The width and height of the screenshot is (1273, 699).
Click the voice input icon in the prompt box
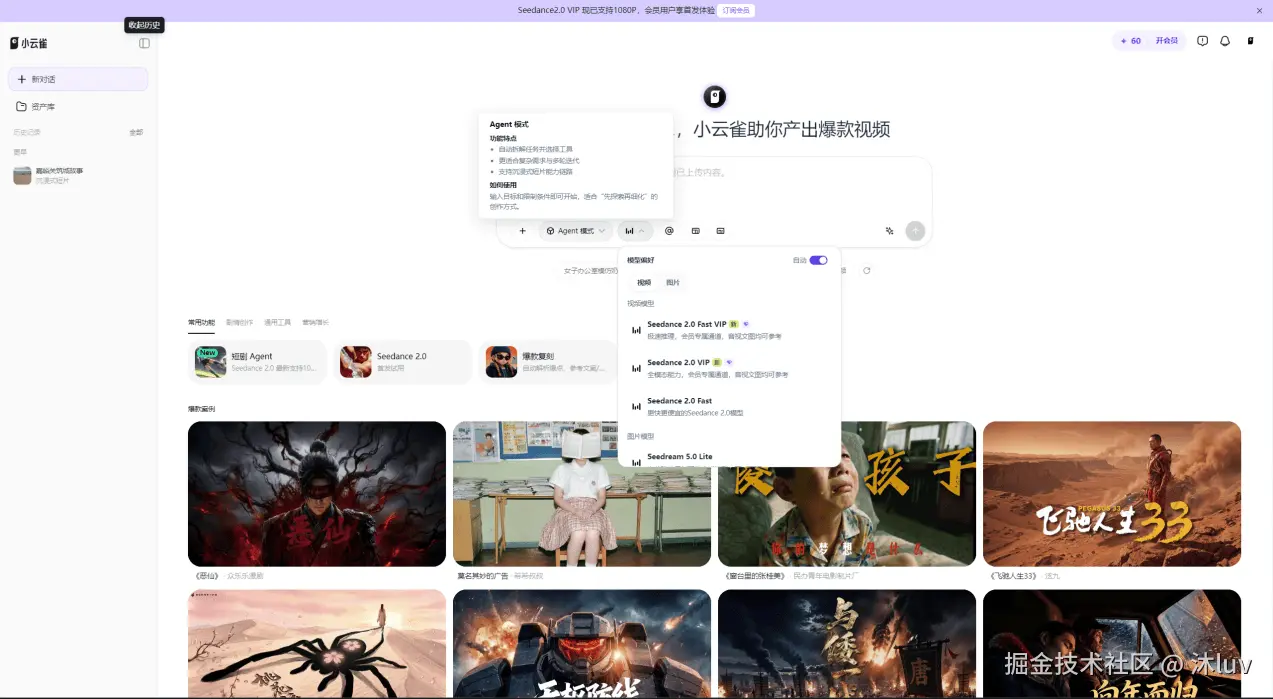click(889, 230)
